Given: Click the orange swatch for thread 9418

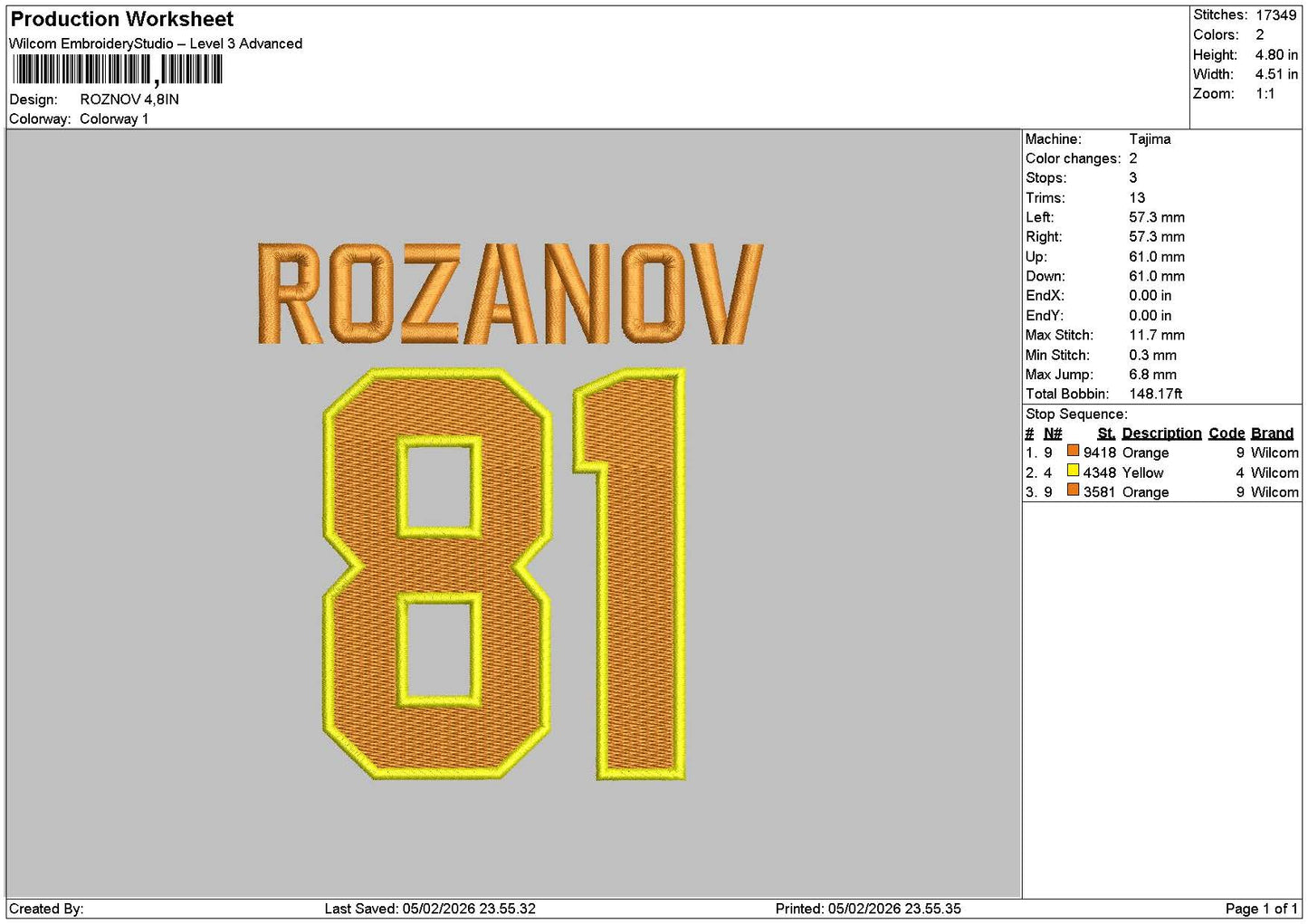Looking at the screenshot, I should click(1073, 451).
